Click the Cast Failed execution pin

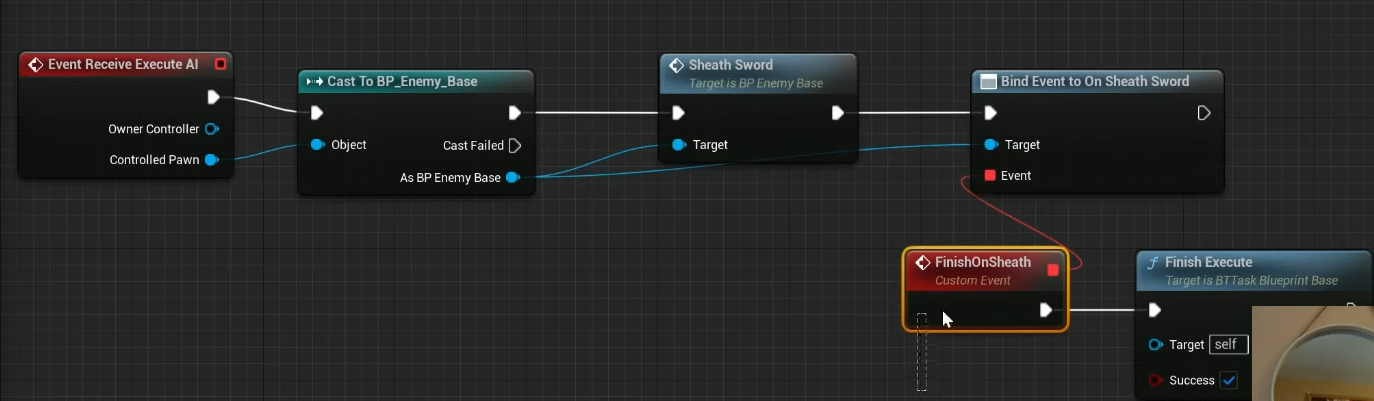click(x=514, y=146)
